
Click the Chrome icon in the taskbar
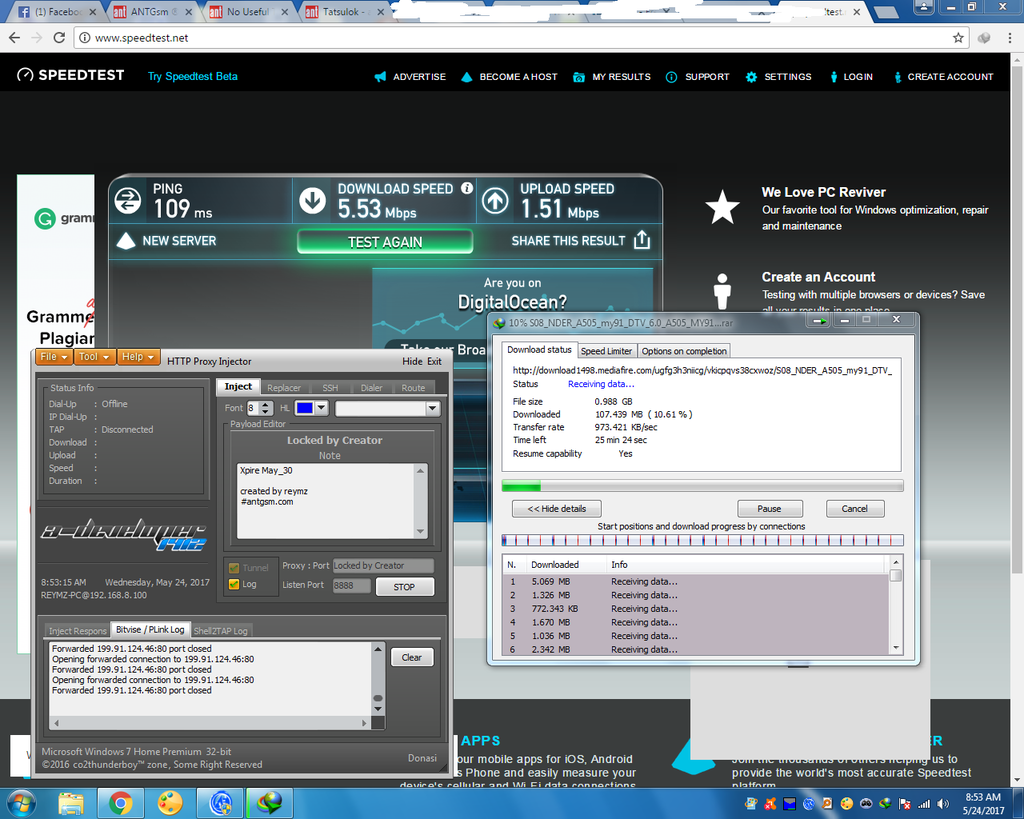pos(121,802)
